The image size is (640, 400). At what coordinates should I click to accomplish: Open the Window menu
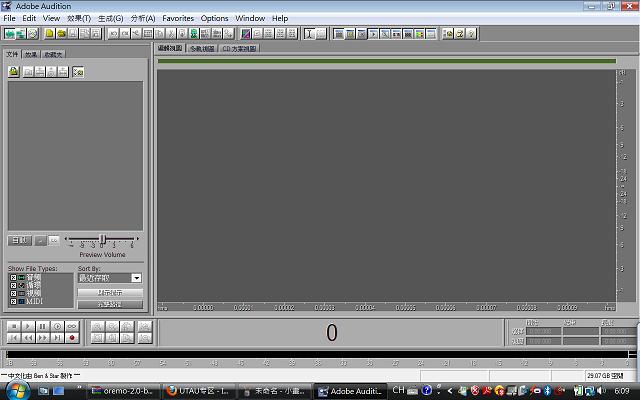click(250, 18)
